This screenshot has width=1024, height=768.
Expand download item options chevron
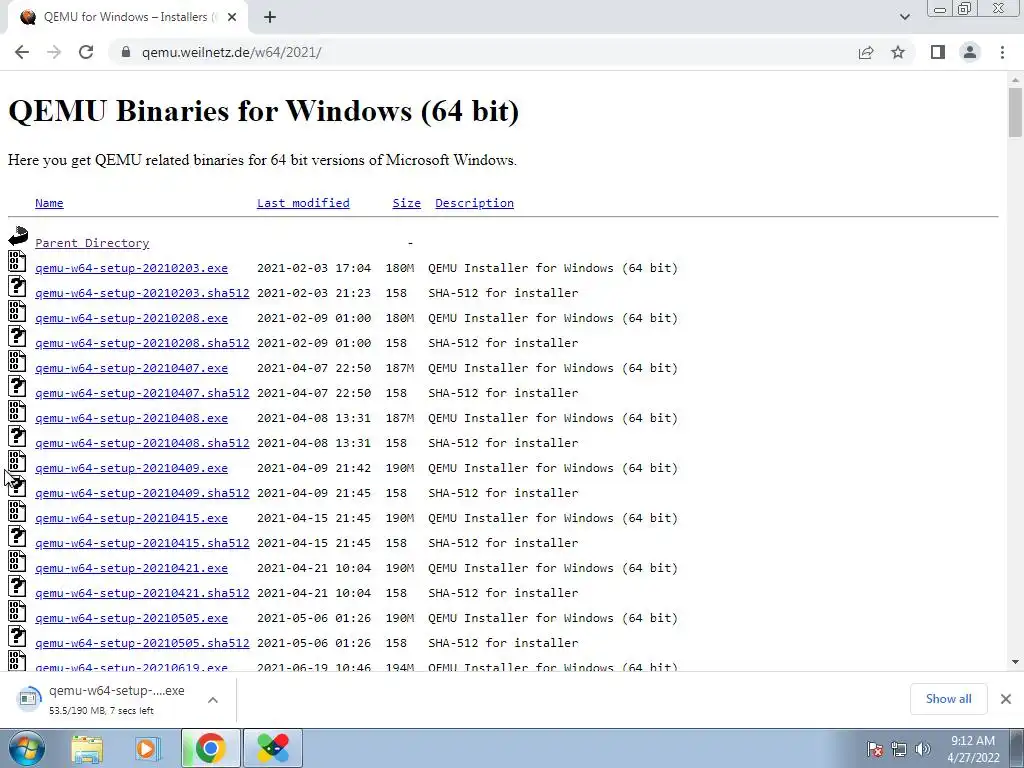[213, 699]
